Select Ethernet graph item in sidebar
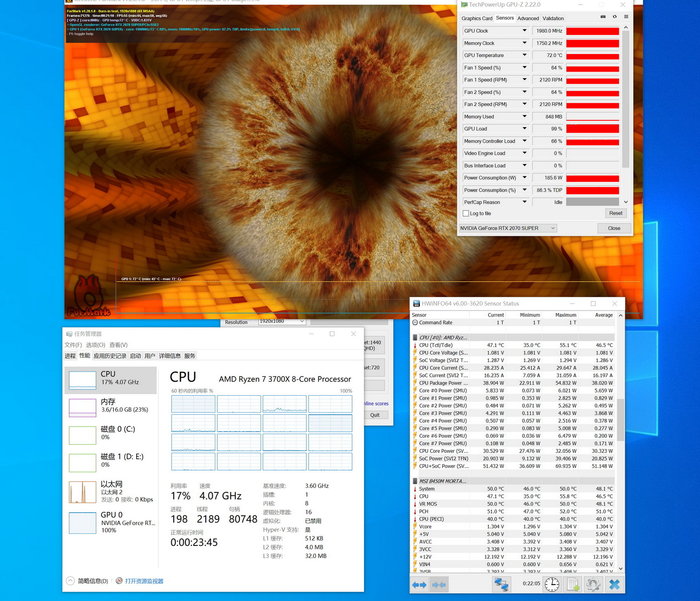The width and height of the screenshot is (700, 601). click(111, 491)
